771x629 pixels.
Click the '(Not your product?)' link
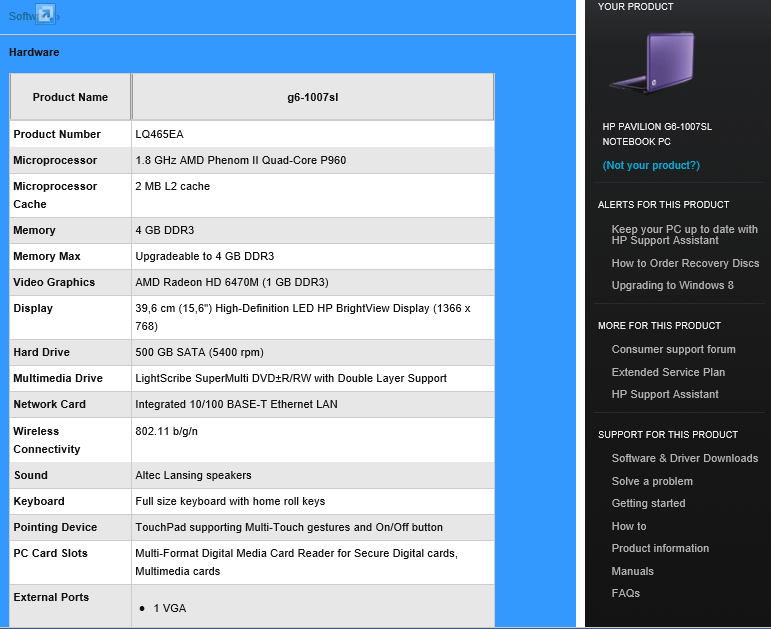(x=651, y=165)
